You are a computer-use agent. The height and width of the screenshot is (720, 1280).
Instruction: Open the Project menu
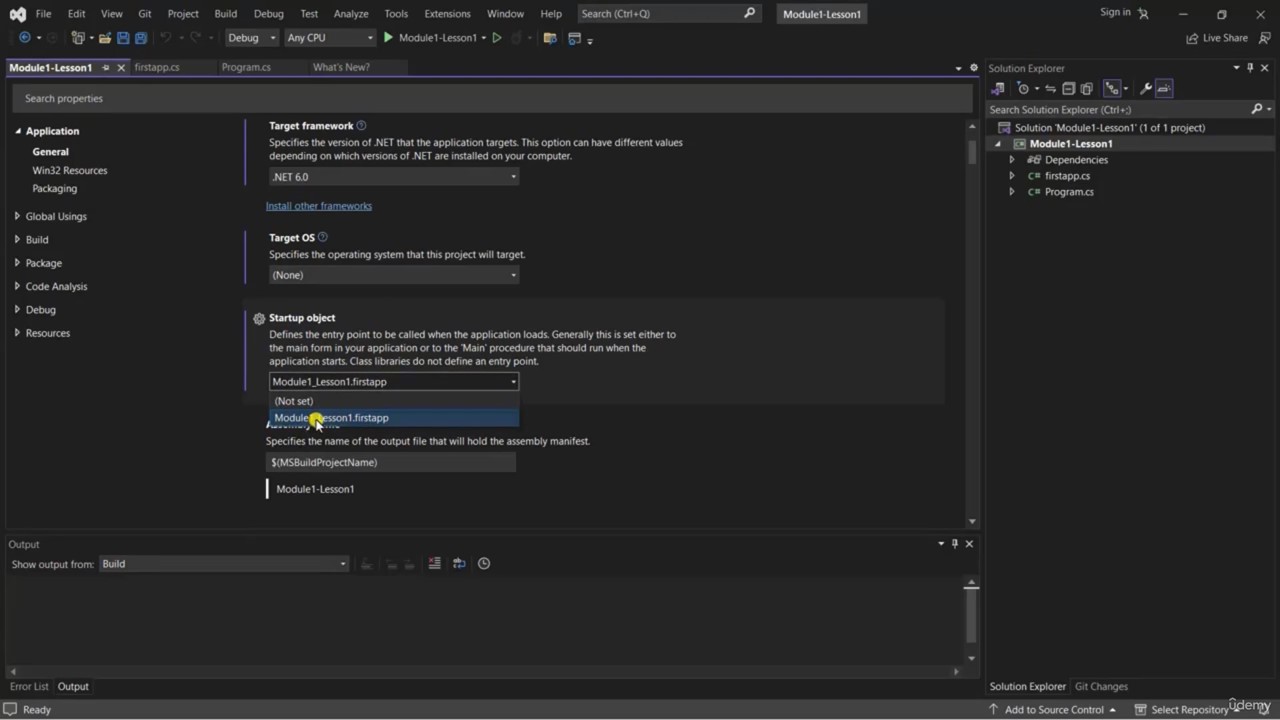point(183,14)
